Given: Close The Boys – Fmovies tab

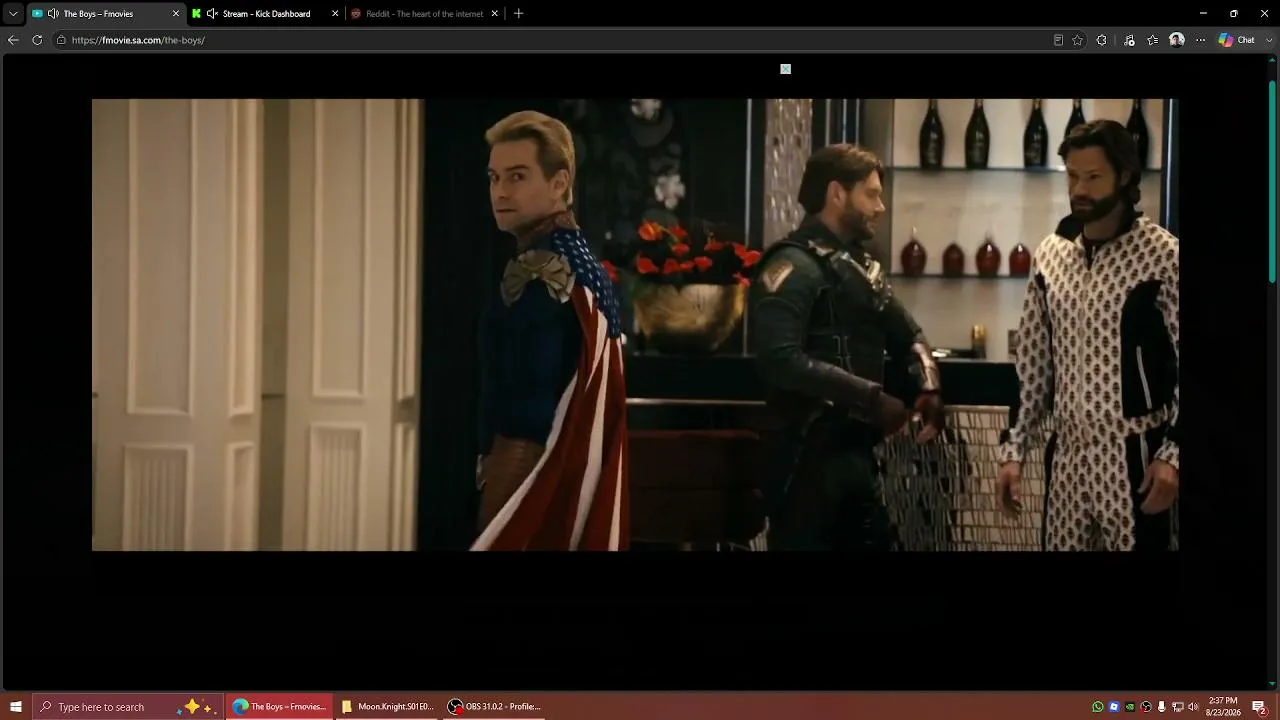Looking at the screenshot, I should coord(176,14).
